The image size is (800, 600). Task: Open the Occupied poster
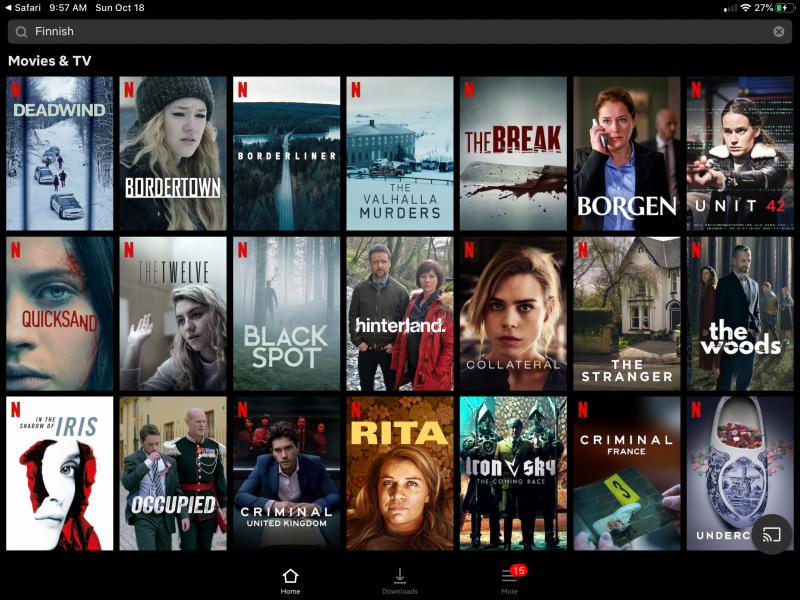pyautogui.click(x=173, y=473)
